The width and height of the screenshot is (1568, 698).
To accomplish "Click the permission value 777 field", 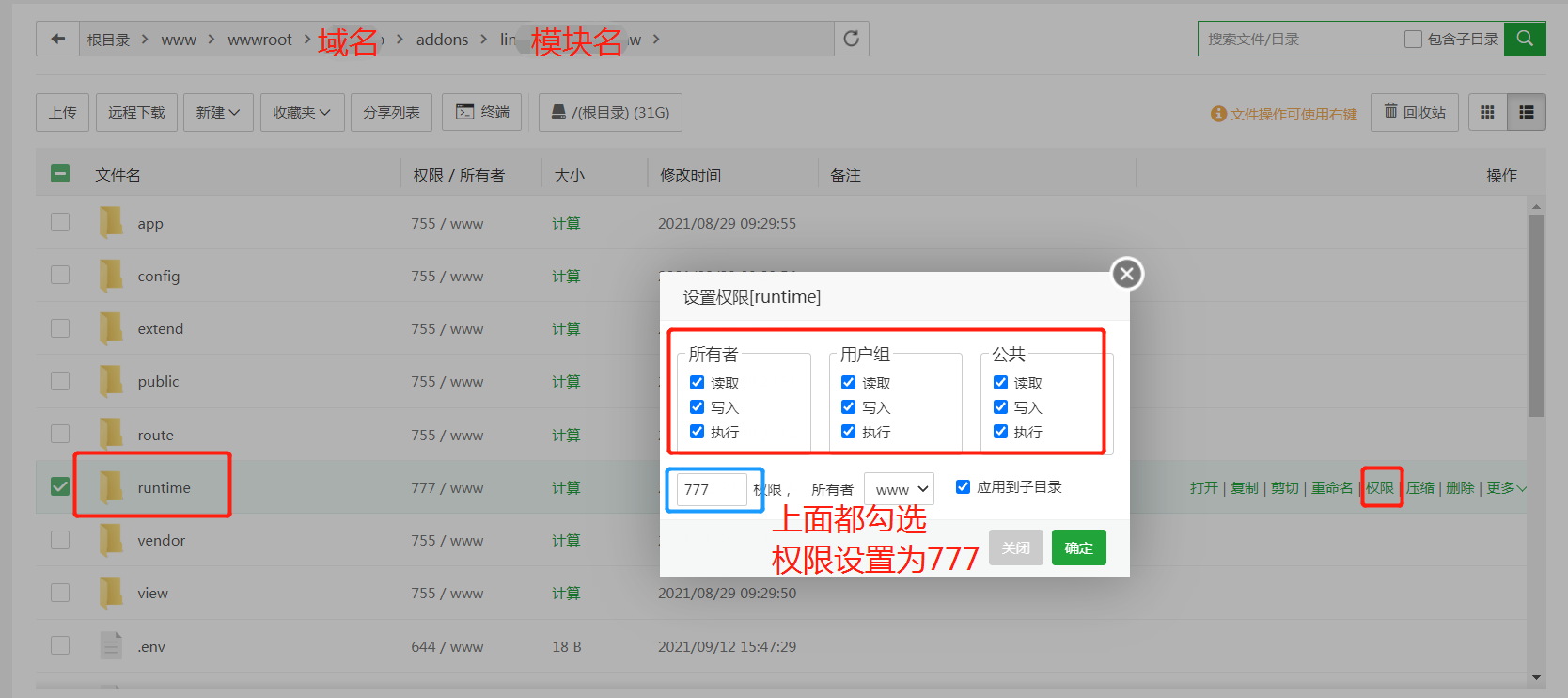I will tap(712, 489).
